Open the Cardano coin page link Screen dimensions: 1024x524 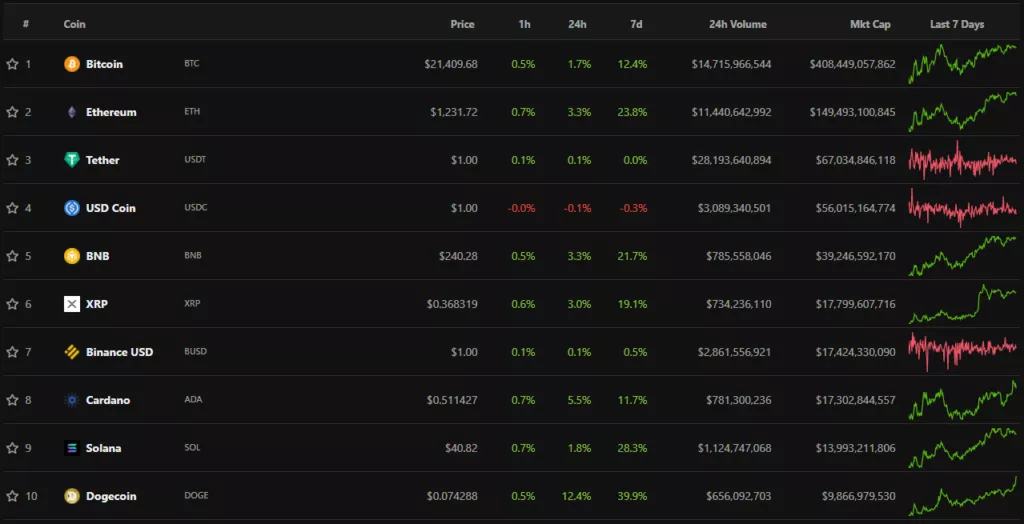[108, 400]
